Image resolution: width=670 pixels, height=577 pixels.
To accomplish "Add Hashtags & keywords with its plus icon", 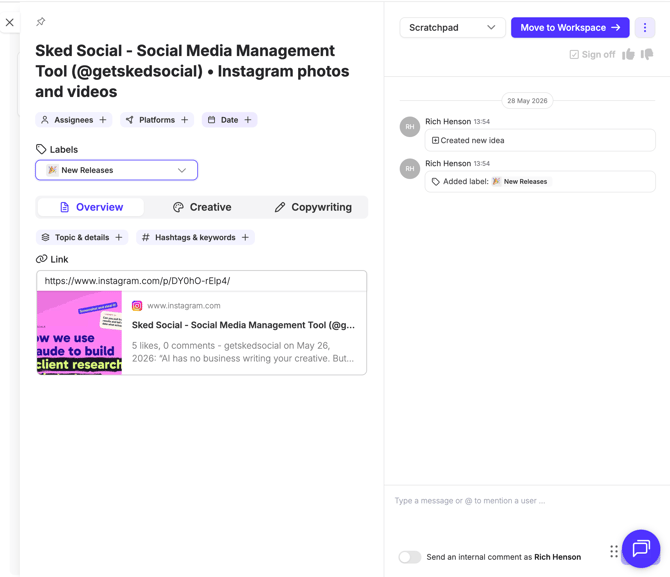I will [245, 237].
